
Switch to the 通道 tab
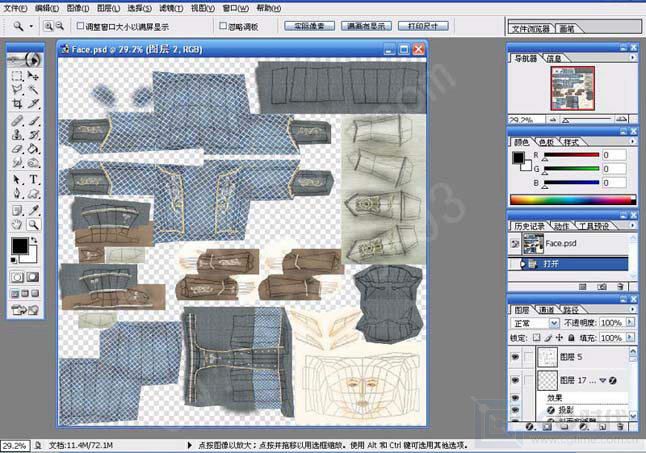[x=547, y=310]
